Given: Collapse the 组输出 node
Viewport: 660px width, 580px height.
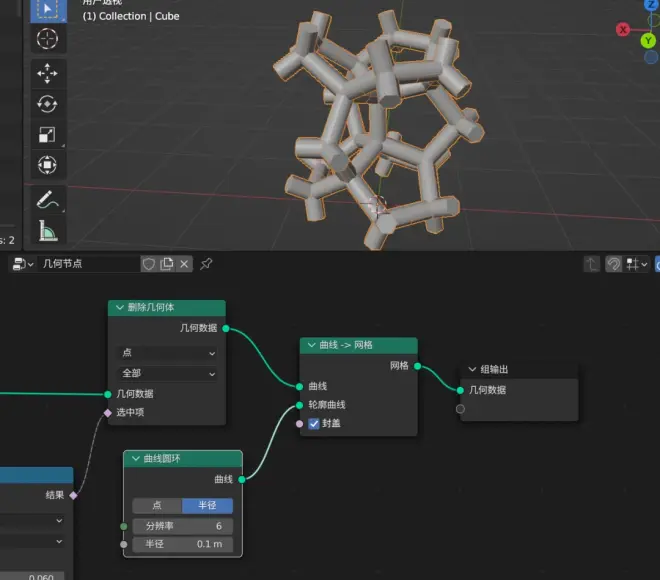Looking at the screenshot, I should (x=471, y=369).
